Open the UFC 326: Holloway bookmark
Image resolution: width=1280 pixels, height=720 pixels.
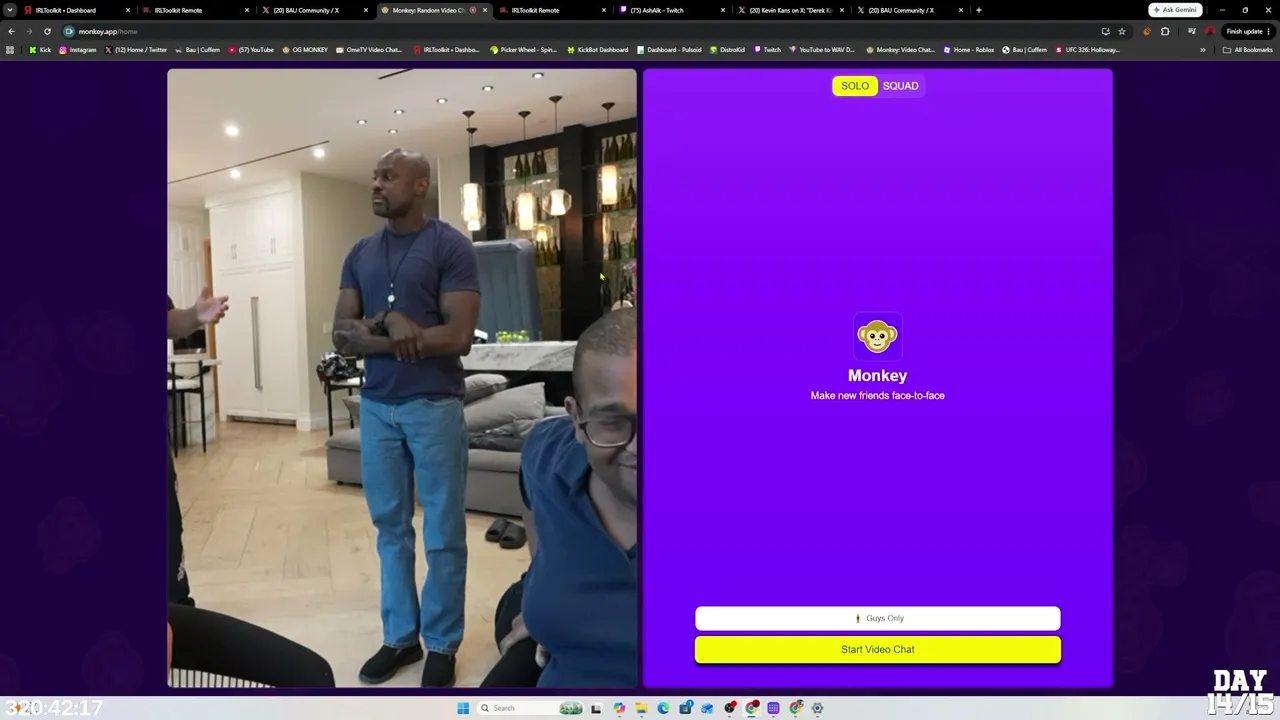tap(1089, 50)
